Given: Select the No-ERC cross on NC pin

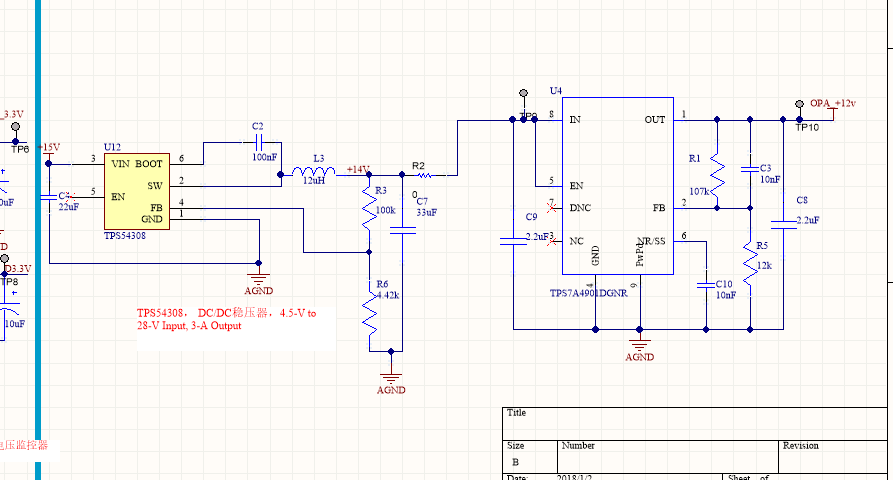Looking at the screenshot, I should click(x=551, y=241).
